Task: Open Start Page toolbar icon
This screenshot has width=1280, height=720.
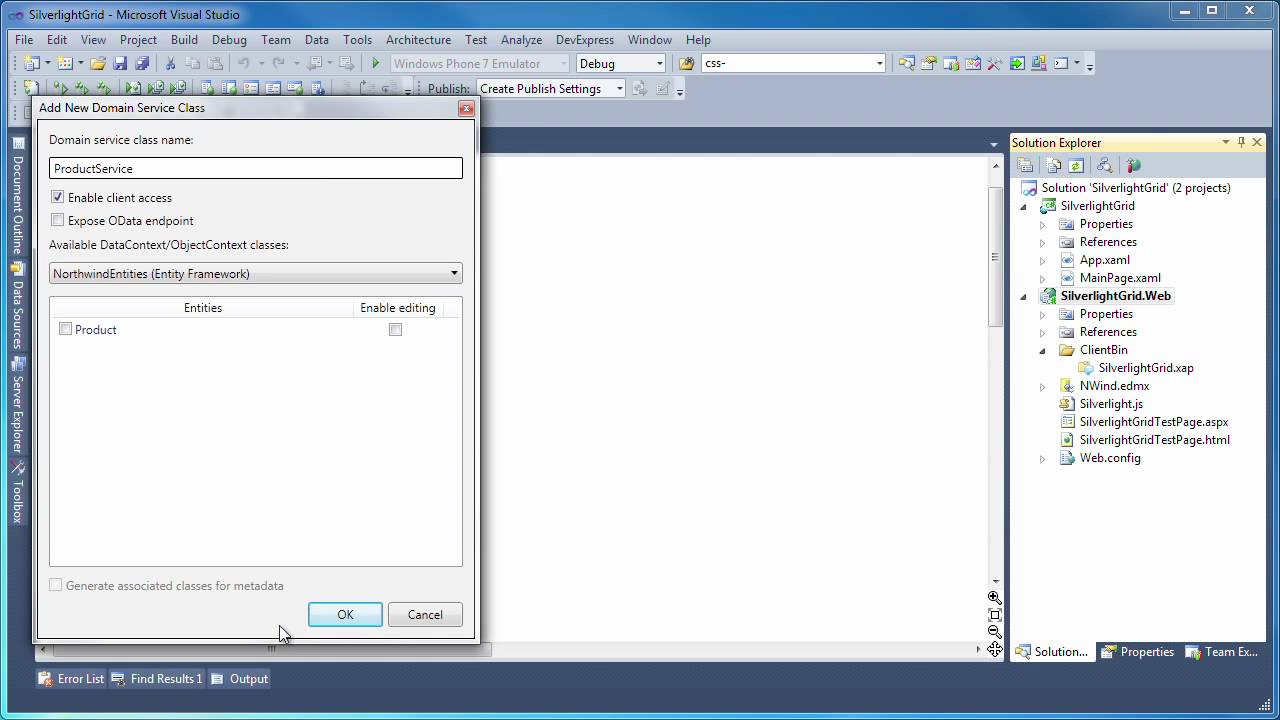Action: (x=1017, y=63)
